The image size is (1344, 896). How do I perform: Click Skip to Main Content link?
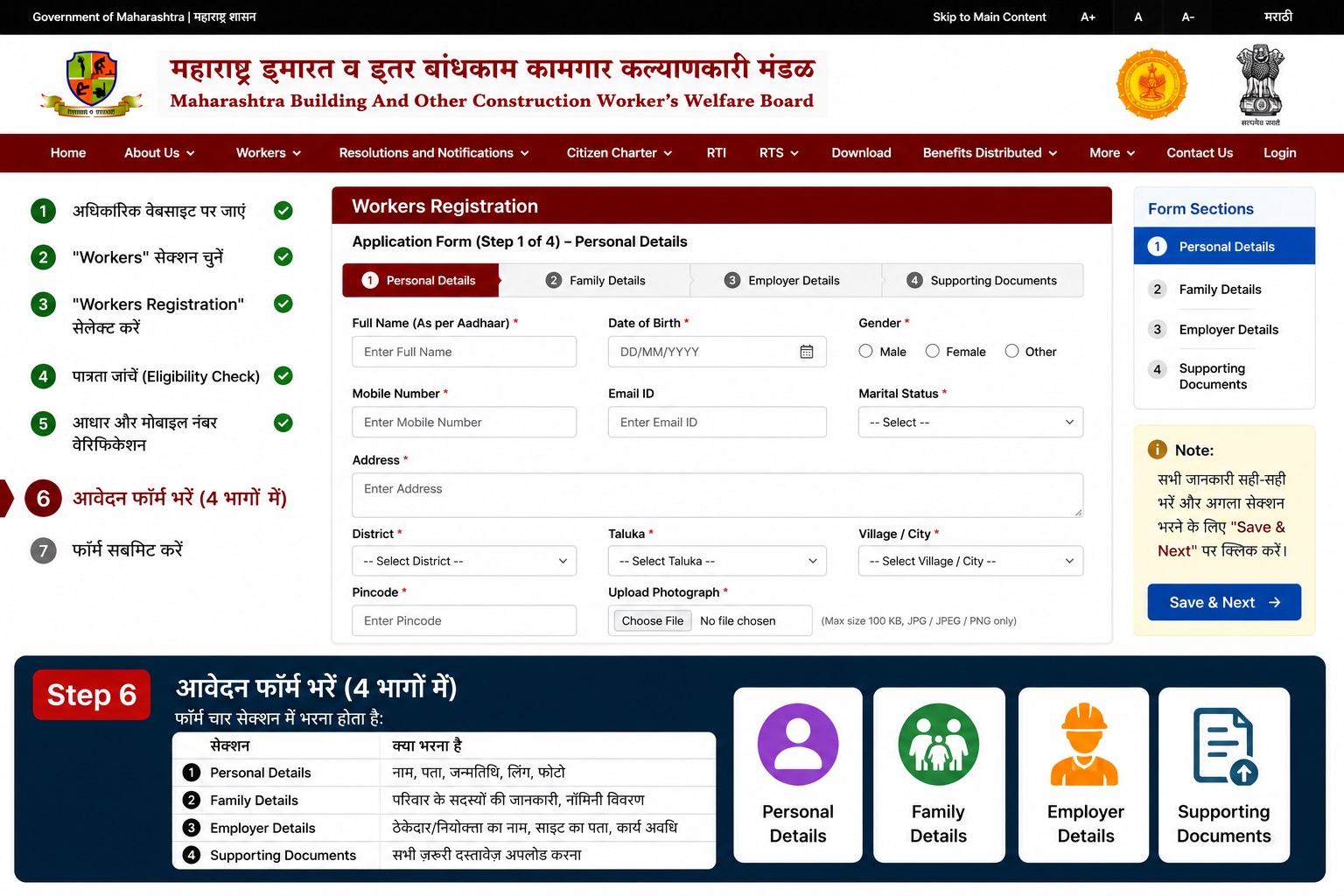pyautogui.click(x=989, y=17)
